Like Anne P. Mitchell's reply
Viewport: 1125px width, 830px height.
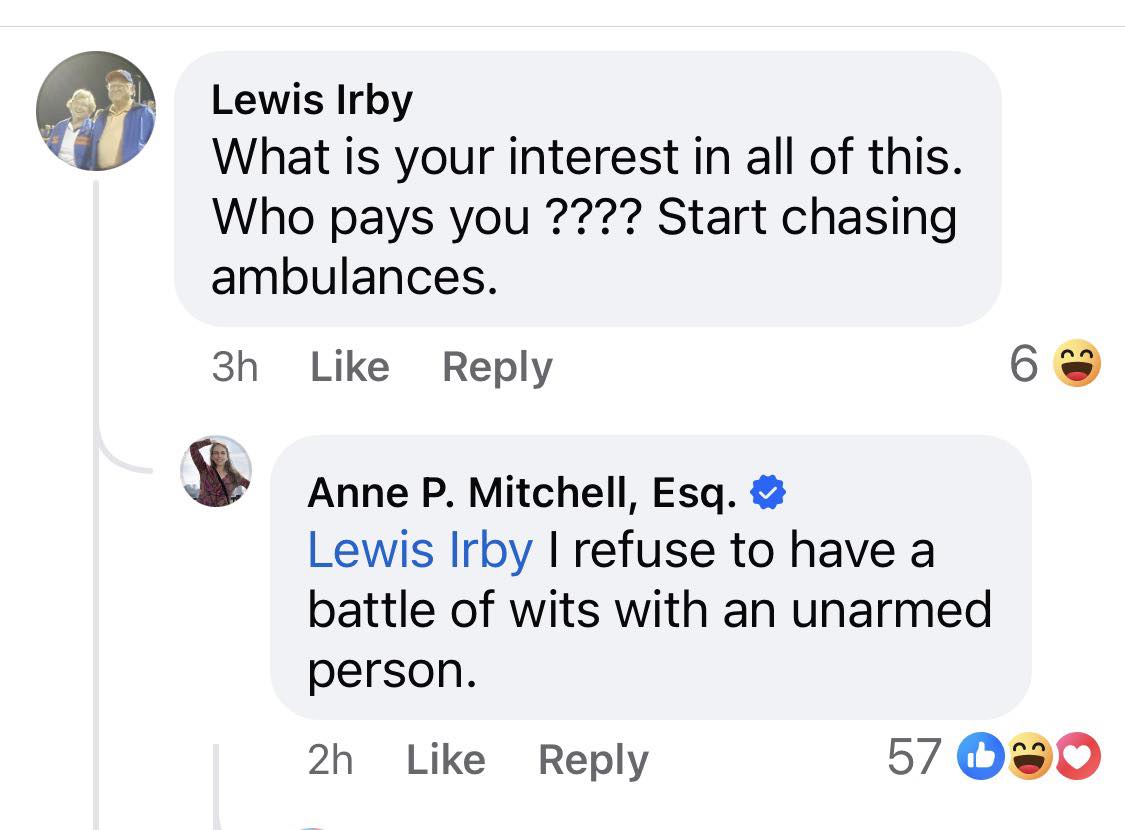[446, 760]
